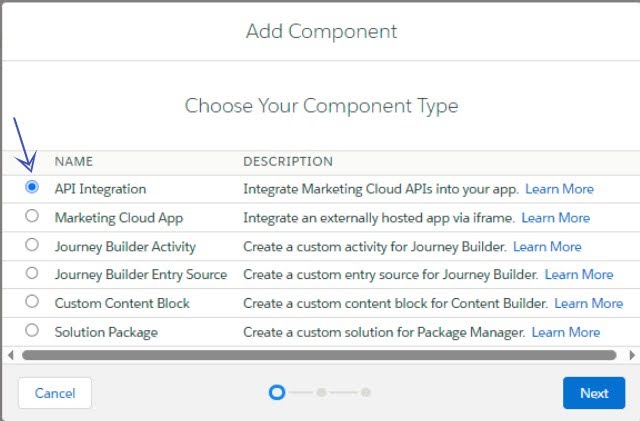Click the Next button
Screen dimensions: 640x421
coord(594,393)
